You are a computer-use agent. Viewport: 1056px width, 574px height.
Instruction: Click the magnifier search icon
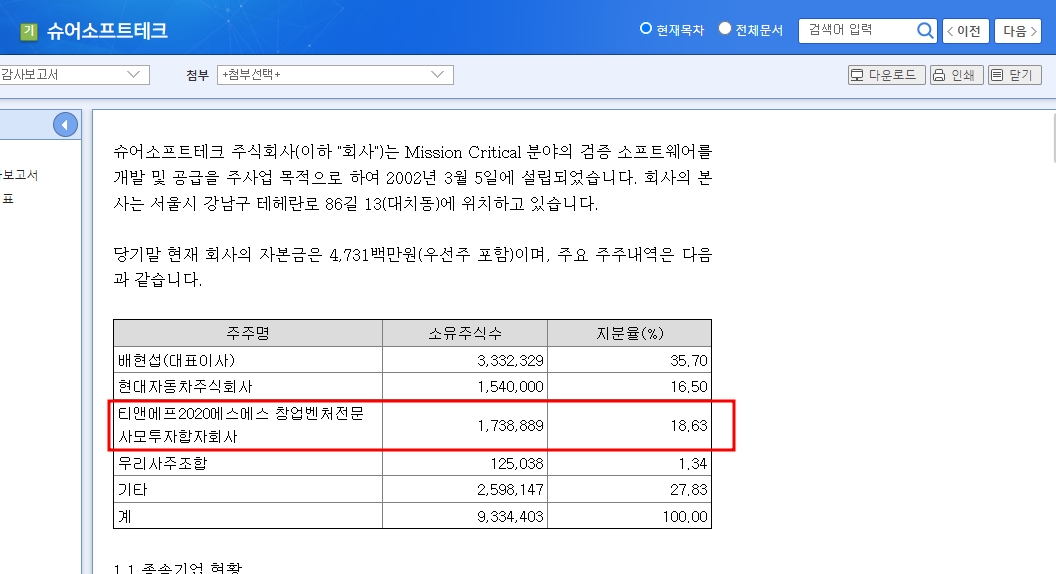click(925, 31)
